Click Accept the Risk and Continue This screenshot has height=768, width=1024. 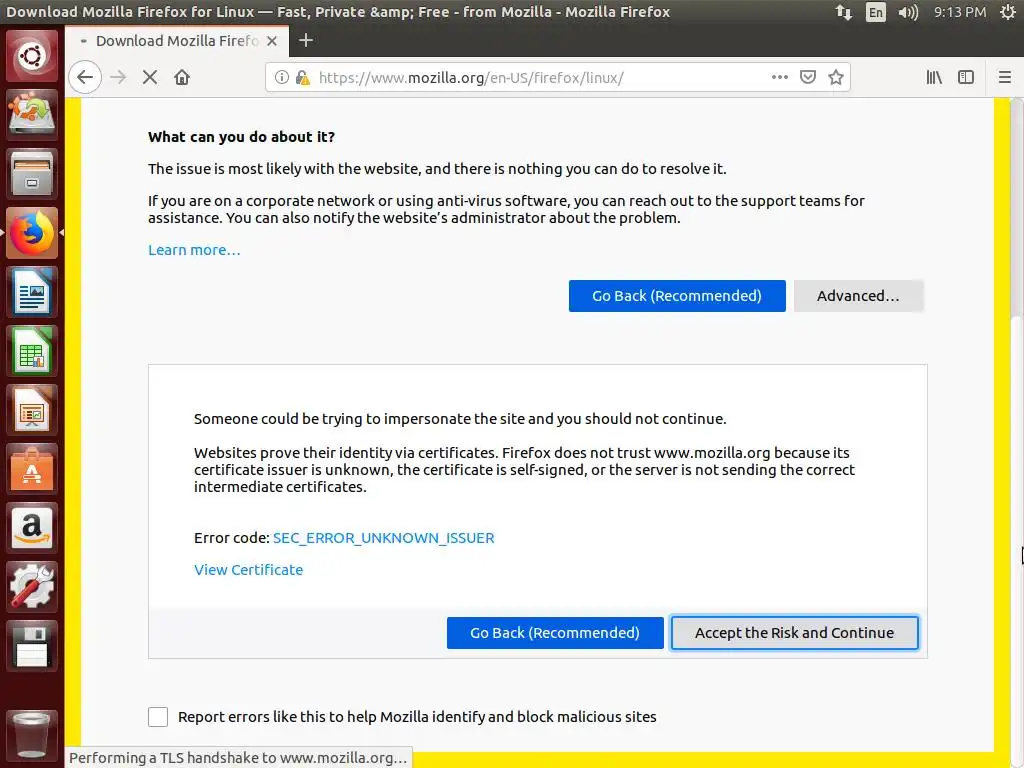(794, 633)
